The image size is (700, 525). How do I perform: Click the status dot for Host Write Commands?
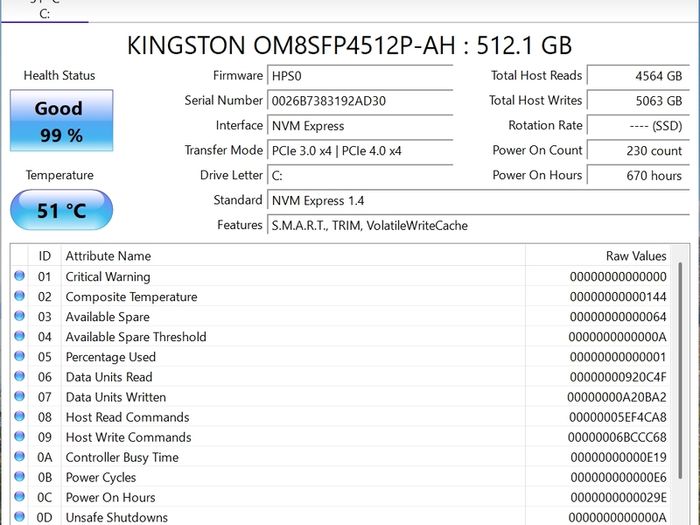coord(19,436)
